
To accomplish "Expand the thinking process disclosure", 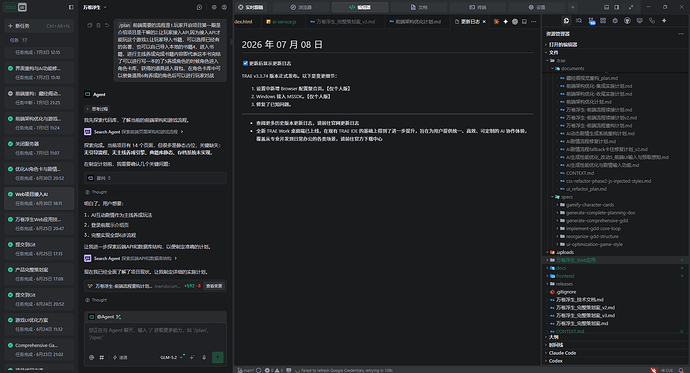I will (97, 109).
